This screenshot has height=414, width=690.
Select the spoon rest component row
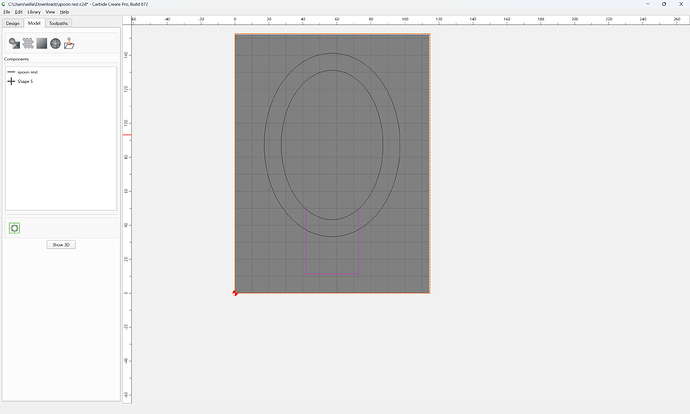coord(61,72)
